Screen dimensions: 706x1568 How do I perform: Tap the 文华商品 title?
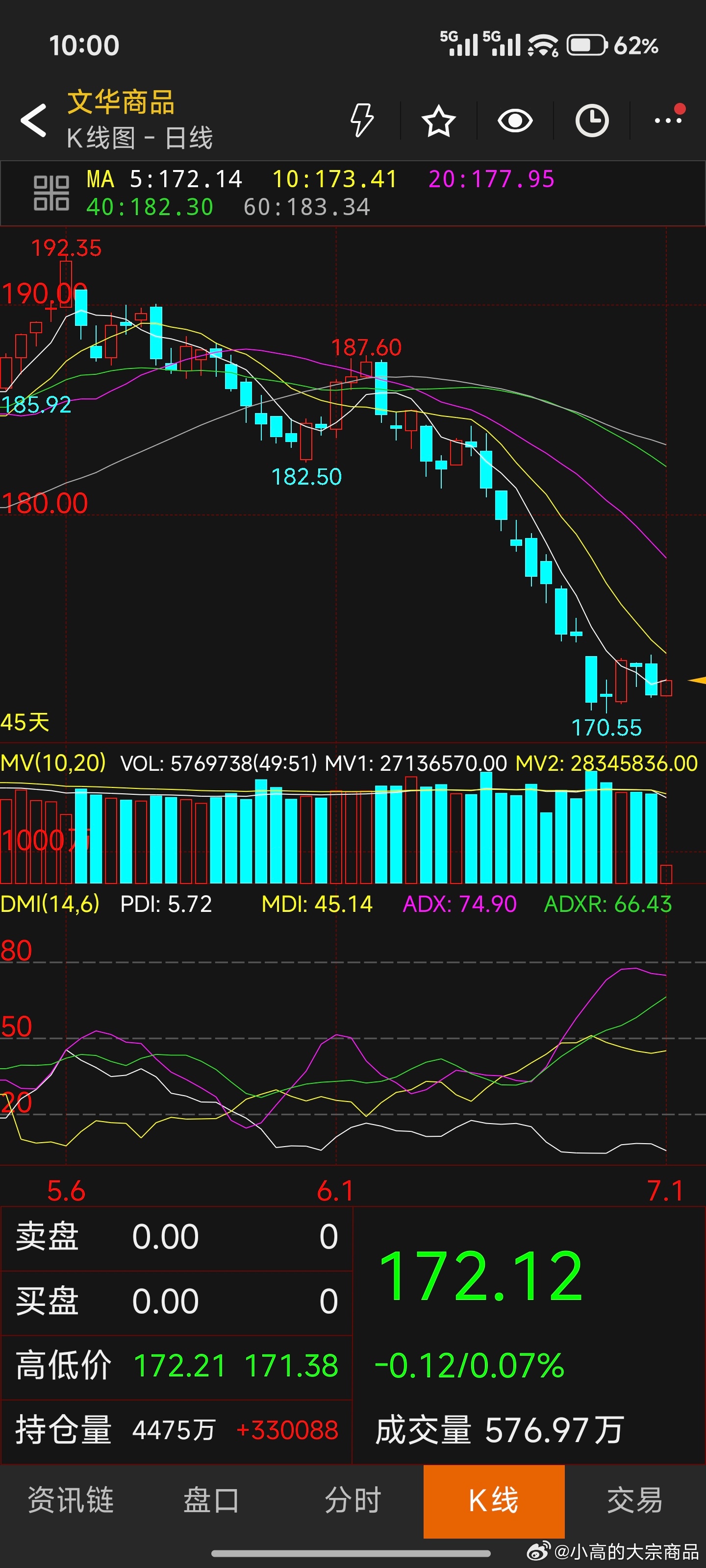[121, 101]
